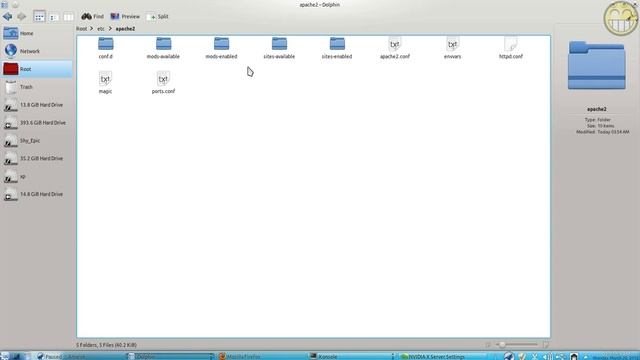The height and width of the screenshot is (360, 640).
Task: Click the large apache2 folder preview
Action: [x=596, y=65]
